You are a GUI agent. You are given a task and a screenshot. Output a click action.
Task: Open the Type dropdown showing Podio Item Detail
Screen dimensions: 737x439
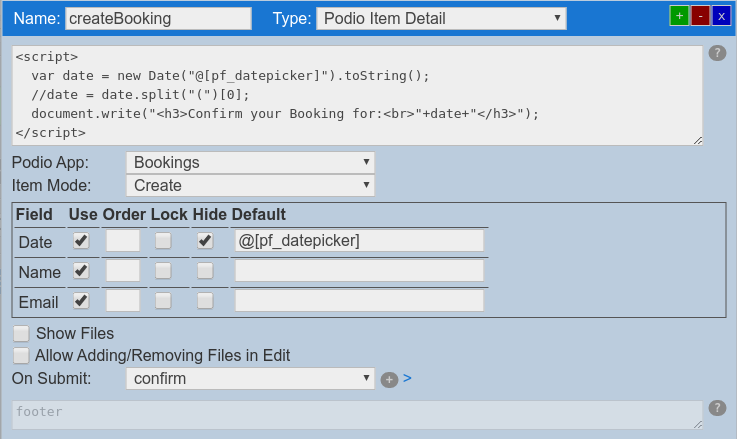tap(441, 18)
